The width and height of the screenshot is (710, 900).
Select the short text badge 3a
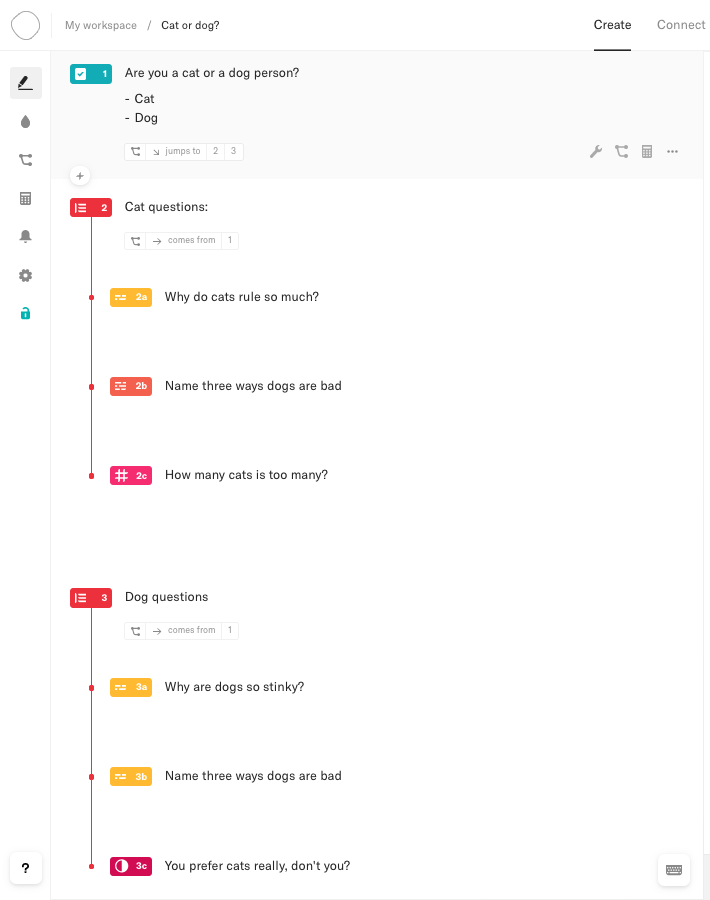tap(131, 687)
